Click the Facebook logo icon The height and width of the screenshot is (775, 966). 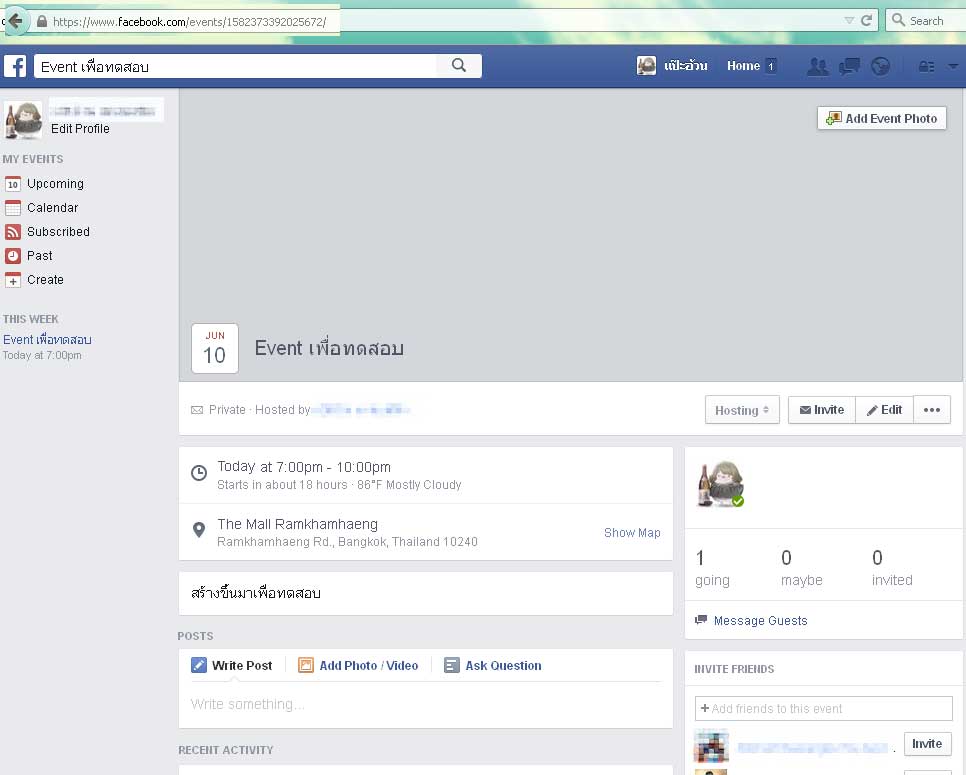click(15, 66)
